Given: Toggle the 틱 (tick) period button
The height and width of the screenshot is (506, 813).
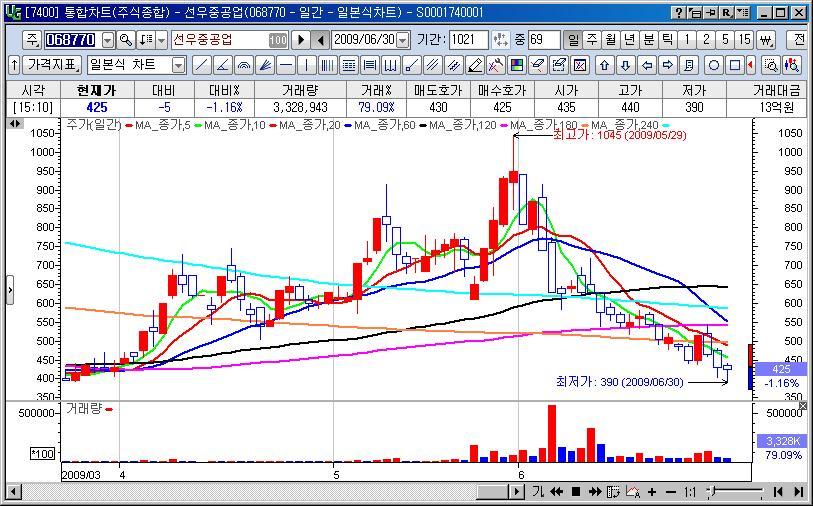Looking at the screenshot, I should pos(668,39).
